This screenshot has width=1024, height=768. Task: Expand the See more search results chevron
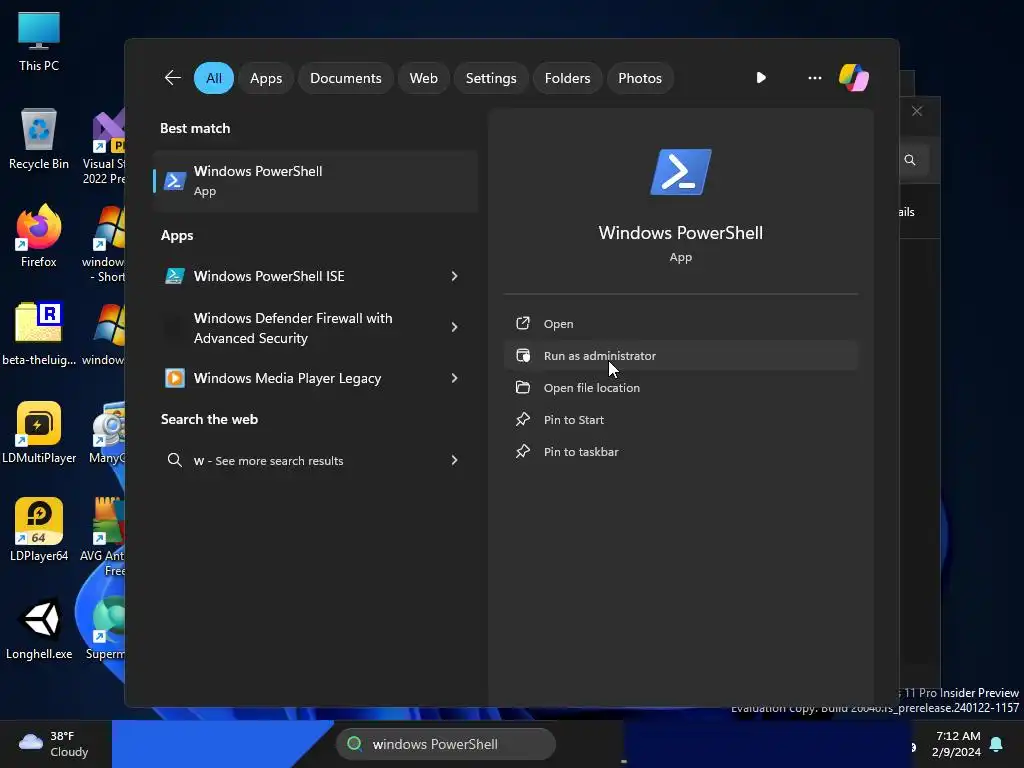[x=455, y=460]
